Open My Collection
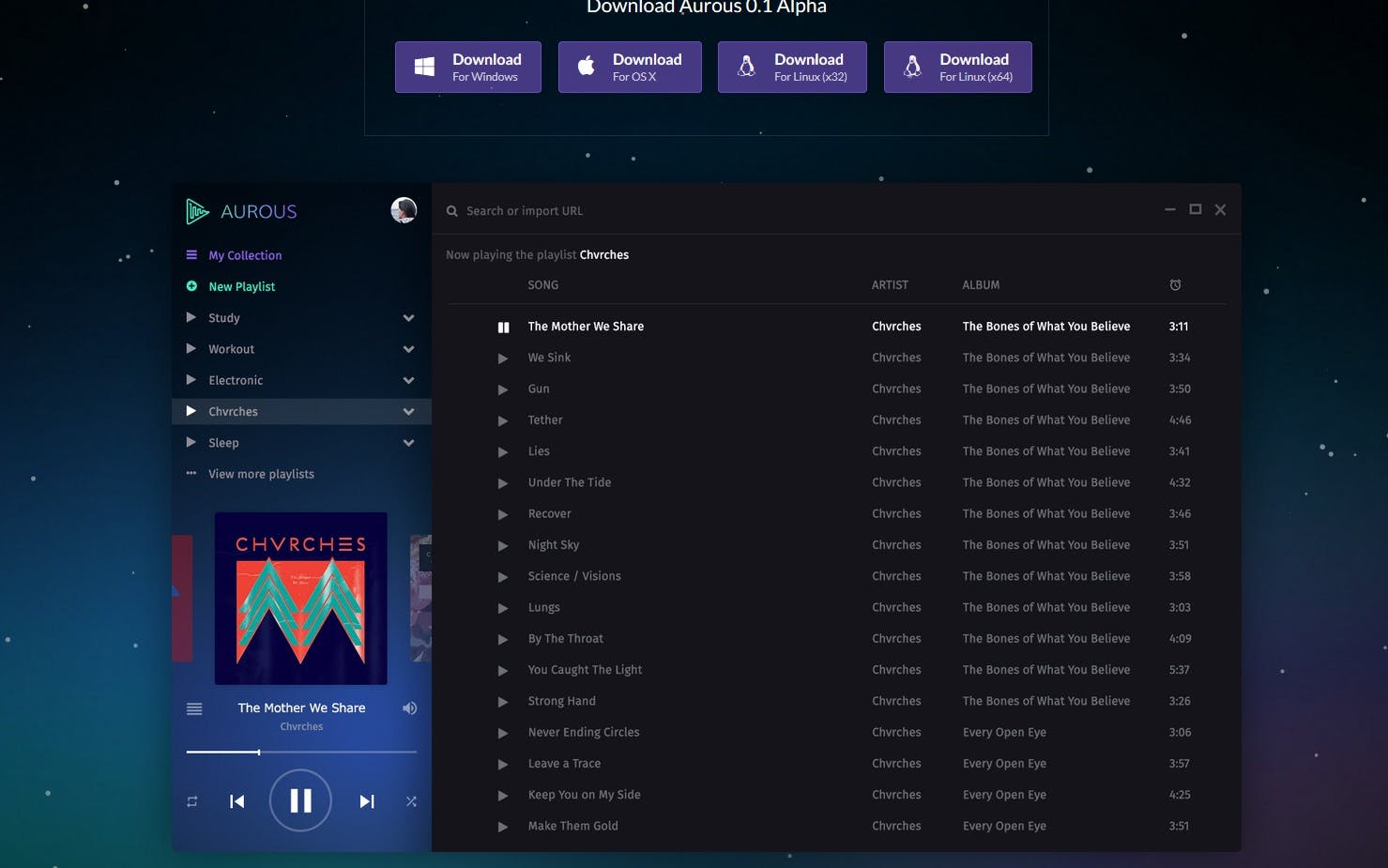The image size is (1388, 868). (x=245, y=255)
